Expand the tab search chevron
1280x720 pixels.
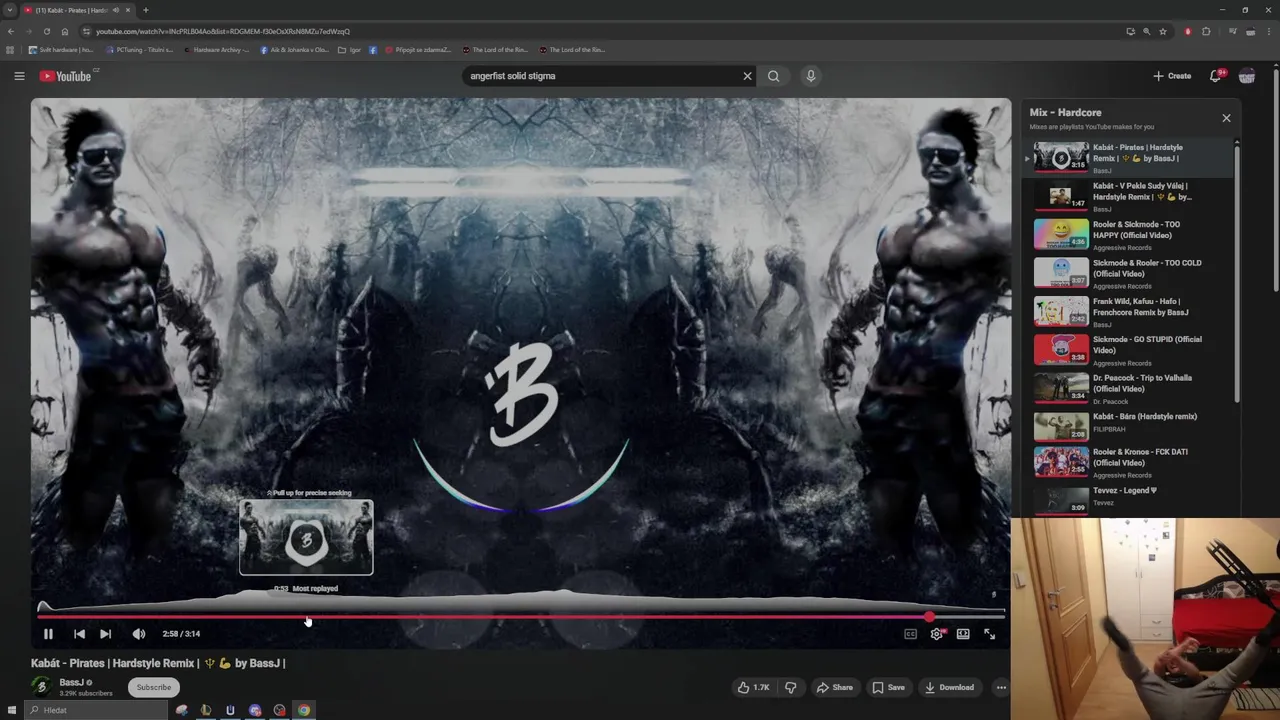pos(10,10)
